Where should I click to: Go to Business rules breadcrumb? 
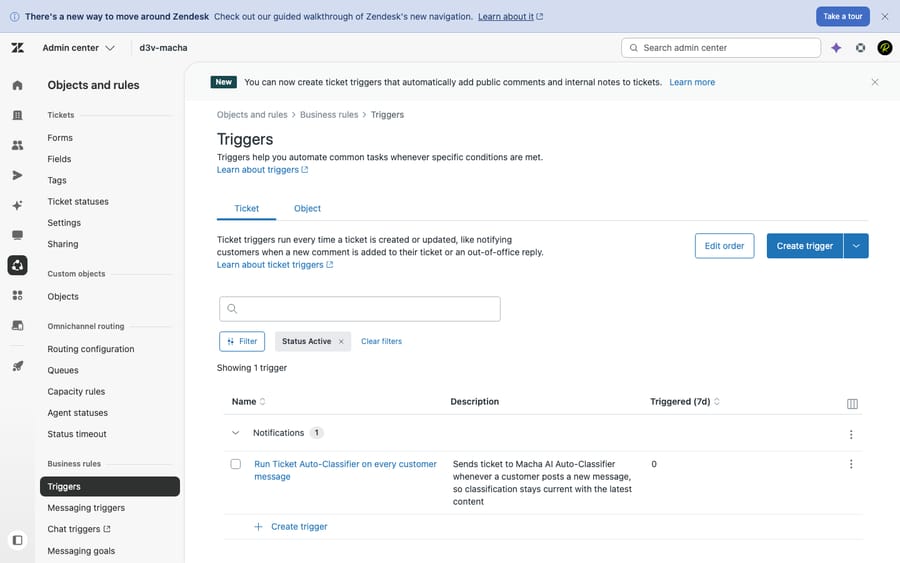pos(329,115)
